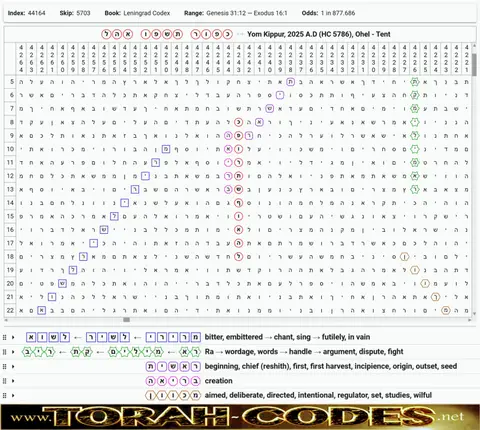This screenshot has width=480, height=430.
Task: Click the blue-boxed letter in row 10
Action: tap(166, 149)
